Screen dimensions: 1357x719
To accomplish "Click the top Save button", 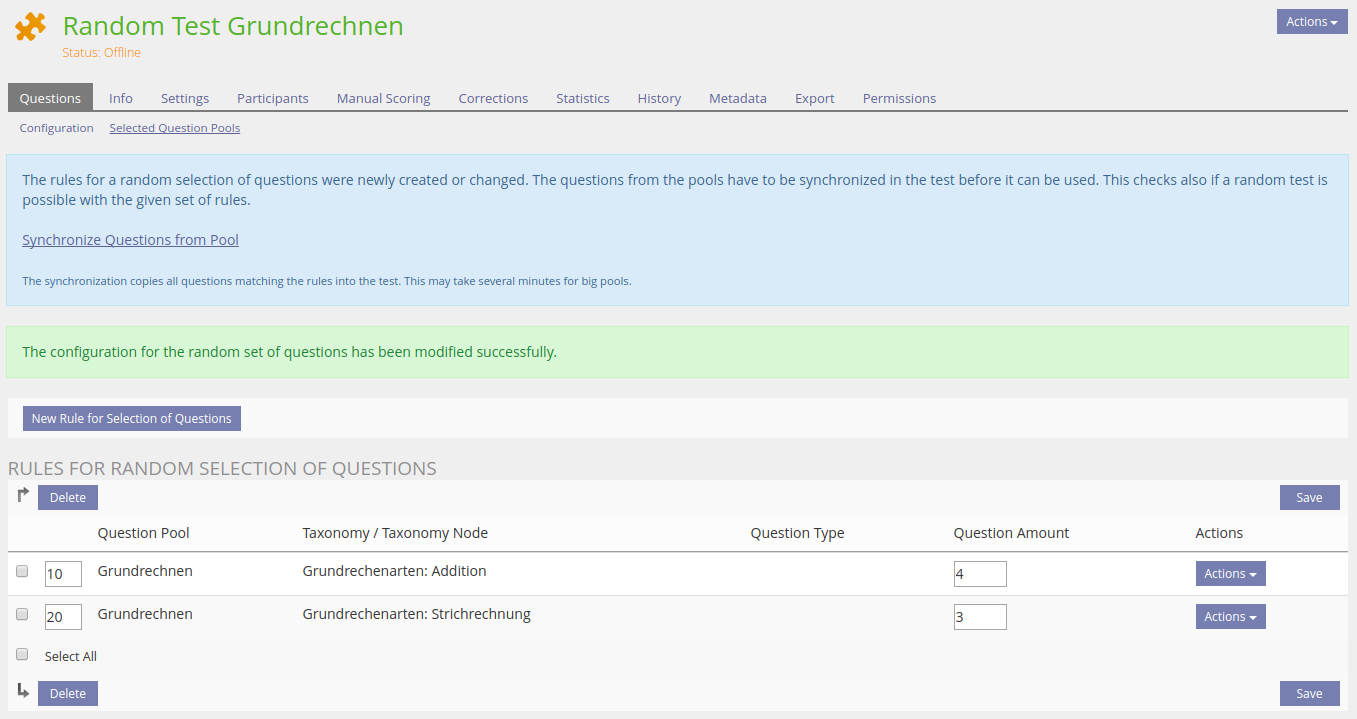I will coord(1309,498).
